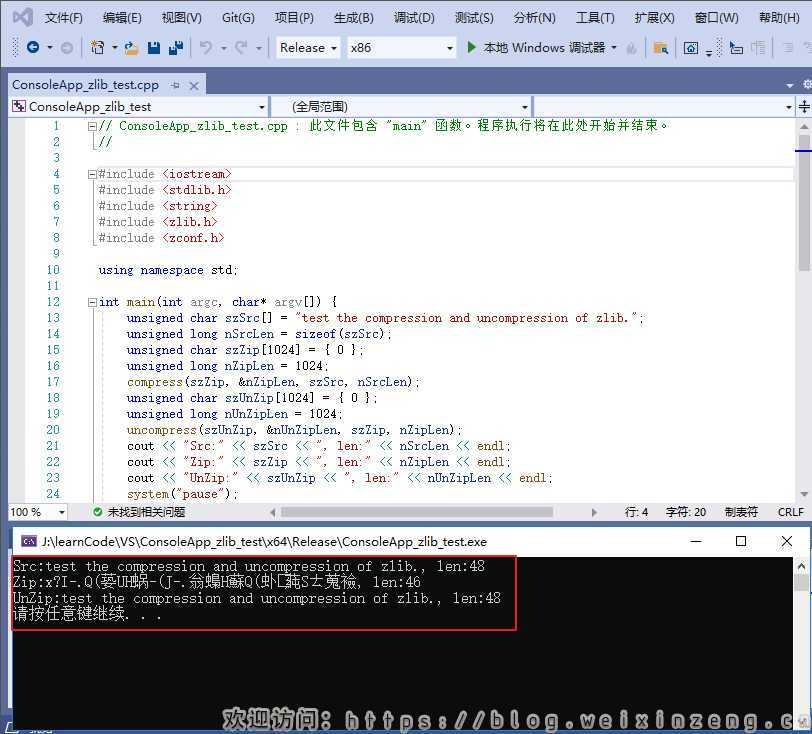Image resolution: width=812 pixels, height=734 pixels.
Task: Click the horizontal scrollbar right arrow
Action: [x=593, y=512]
